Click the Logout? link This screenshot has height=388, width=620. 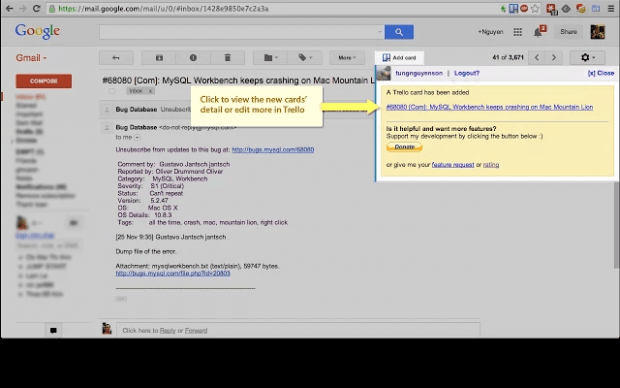(x=467, y=73)
